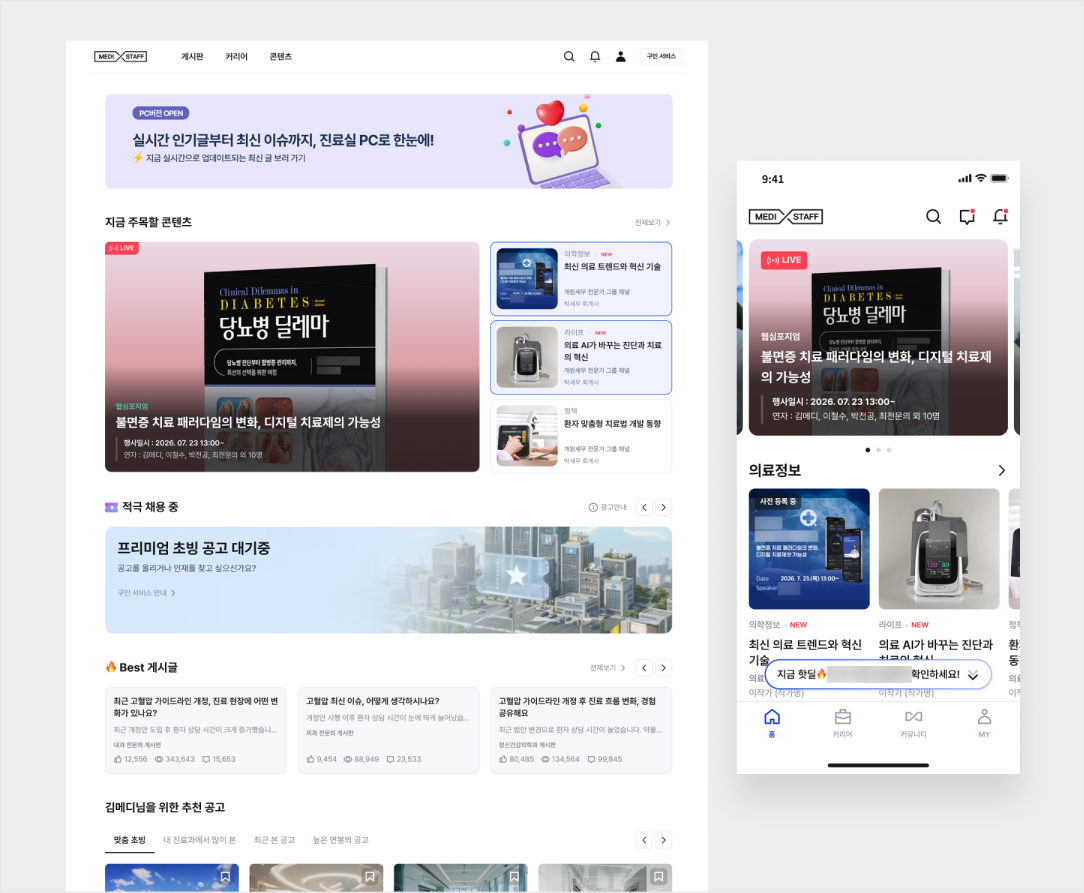The height and width of the screenshot is (893, 1084).
Task: Open 커리어 in the mobile bottom navigation
Action: 842,723
